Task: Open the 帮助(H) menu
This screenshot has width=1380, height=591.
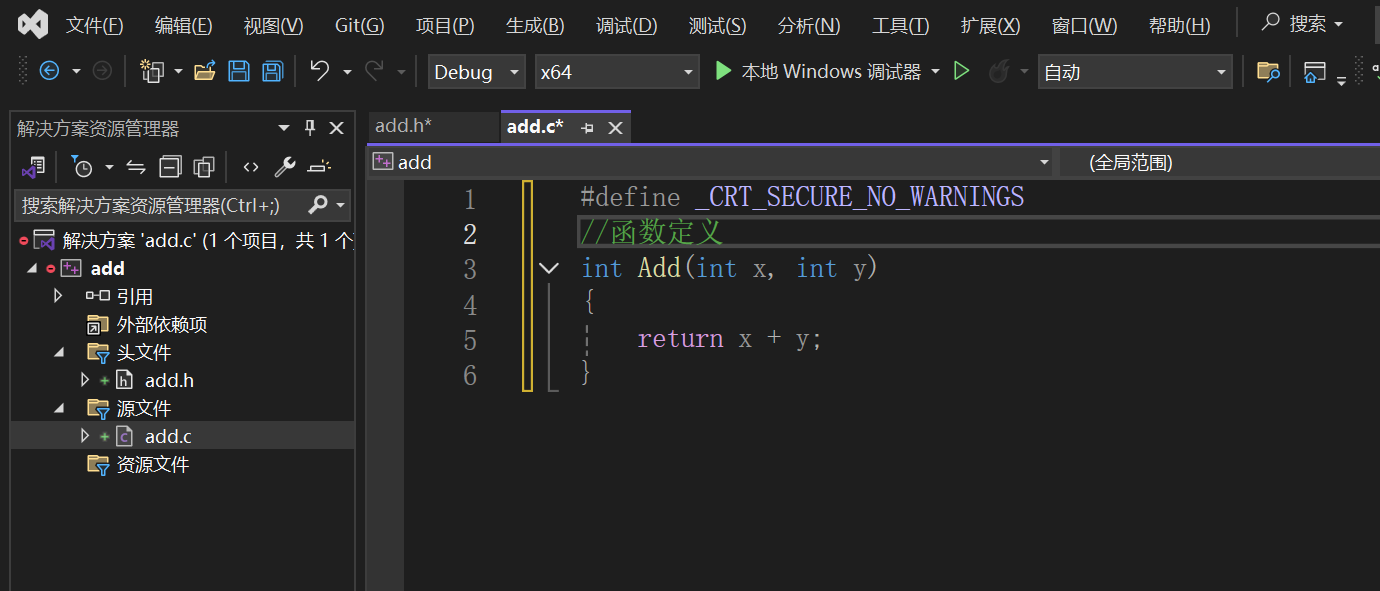Action: (x=1179, y=25)
